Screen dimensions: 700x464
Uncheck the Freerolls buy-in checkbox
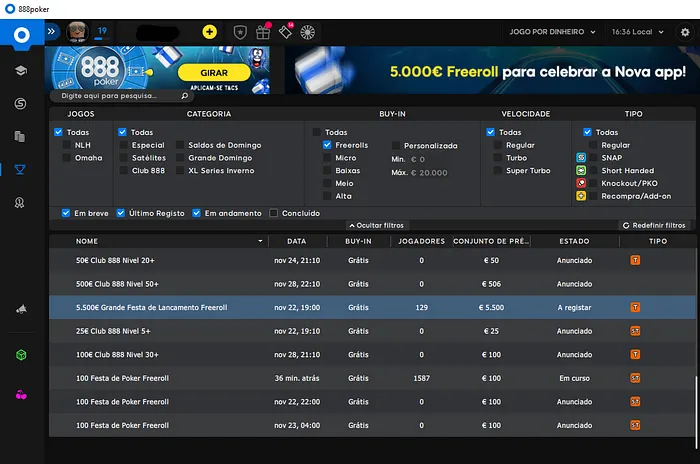click(x=327, y=145)
